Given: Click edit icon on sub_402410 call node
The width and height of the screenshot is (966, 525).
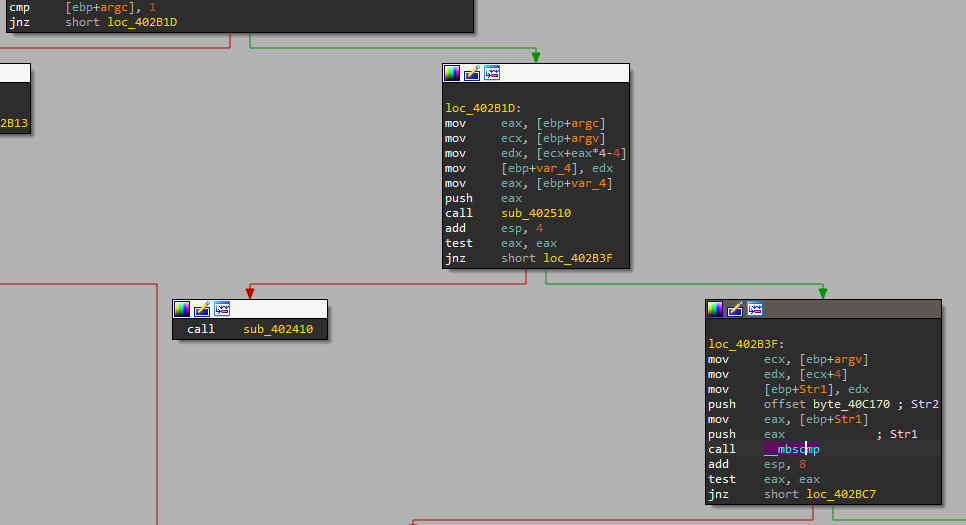Looking at the screenshot, I should coord(201,309).
